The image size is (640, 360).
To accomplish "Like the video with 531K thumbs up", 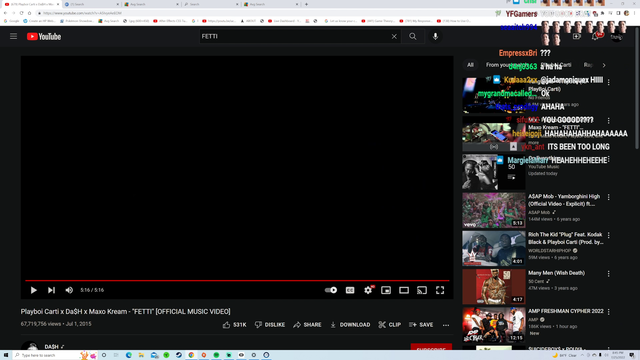I will click(x=235, y=325).
